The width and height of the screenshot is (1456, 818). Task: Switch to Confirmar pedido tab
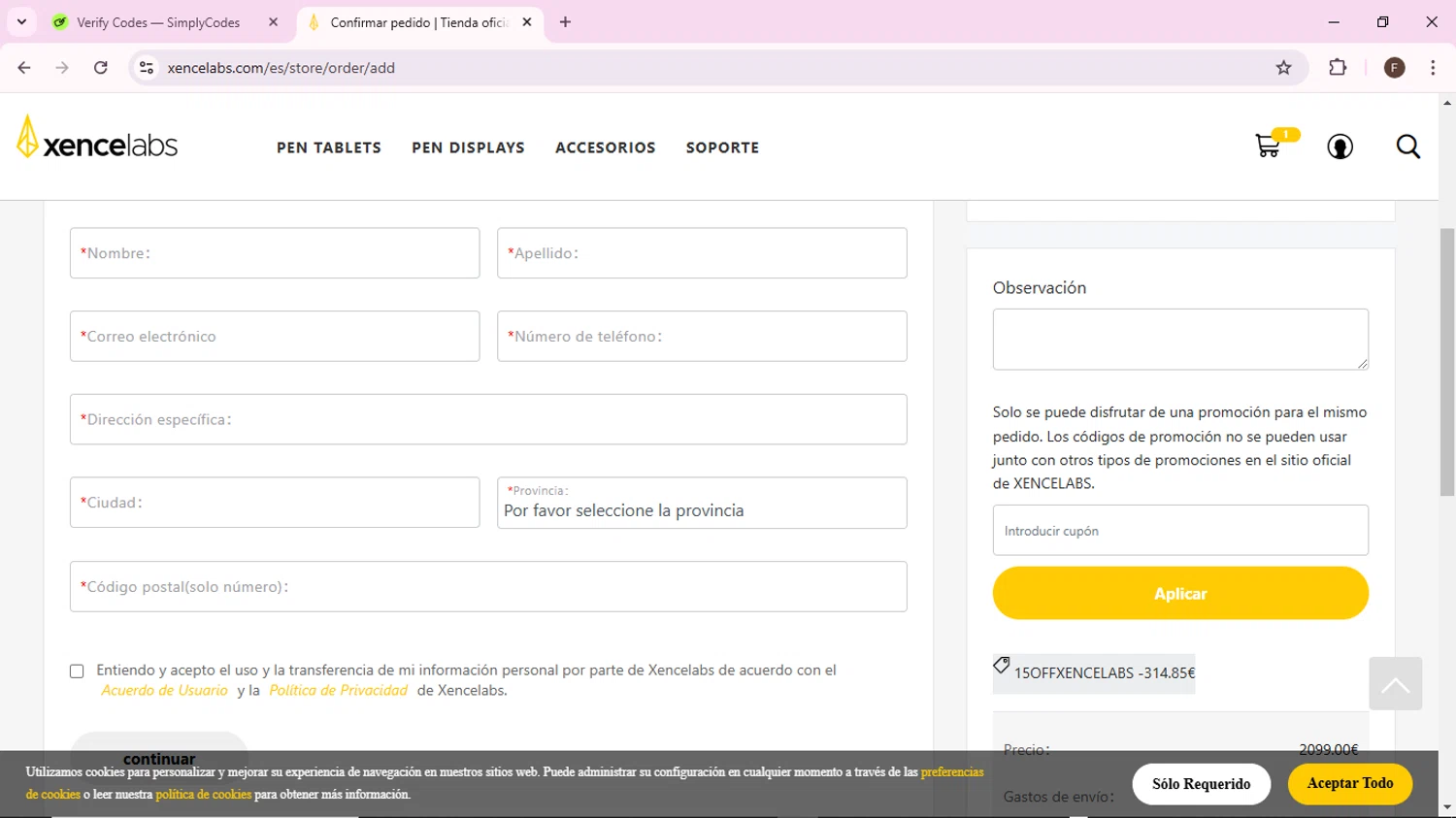point(419,22)
